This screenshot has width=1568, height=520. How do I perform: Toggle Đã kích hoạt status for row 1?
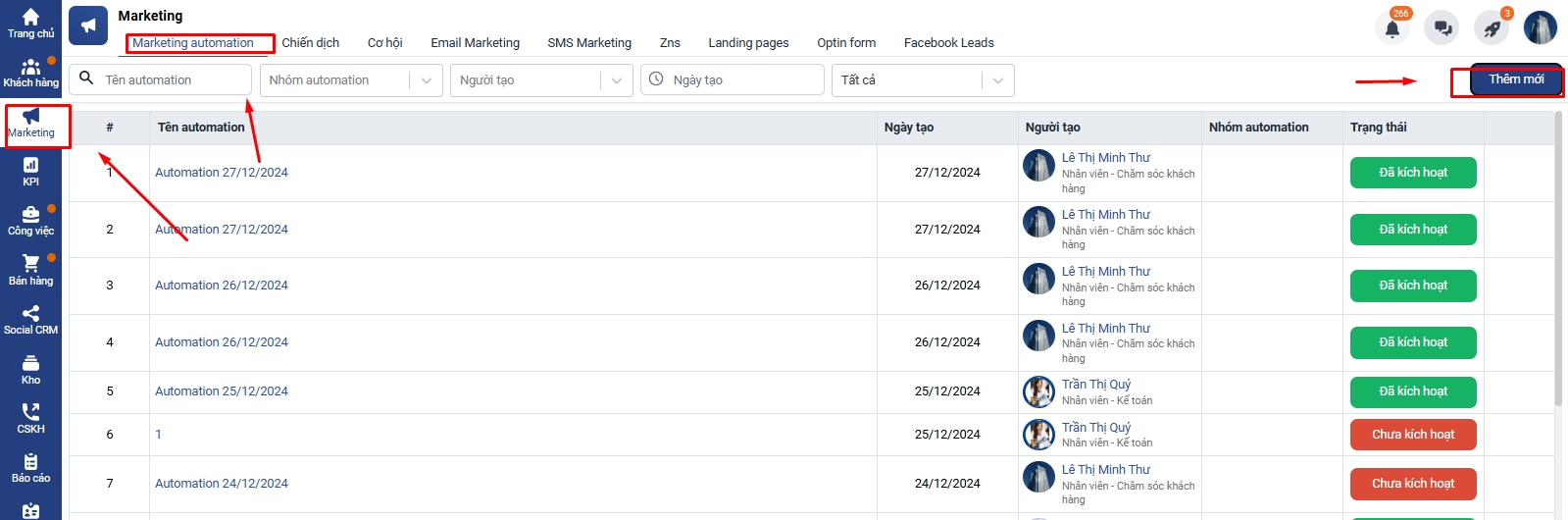click(1412, 173)
